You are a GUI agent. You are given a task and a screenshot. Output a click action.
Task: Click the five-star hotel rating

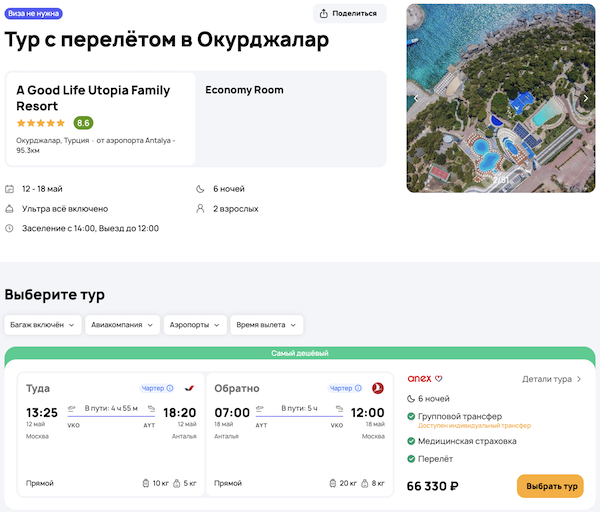coord(41,123)
